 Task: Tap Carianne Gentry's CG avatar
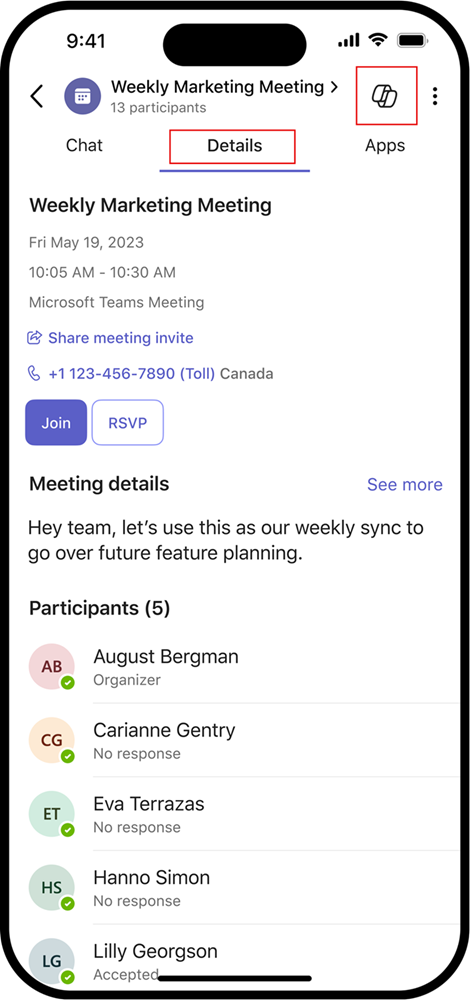tap(52, 740)
